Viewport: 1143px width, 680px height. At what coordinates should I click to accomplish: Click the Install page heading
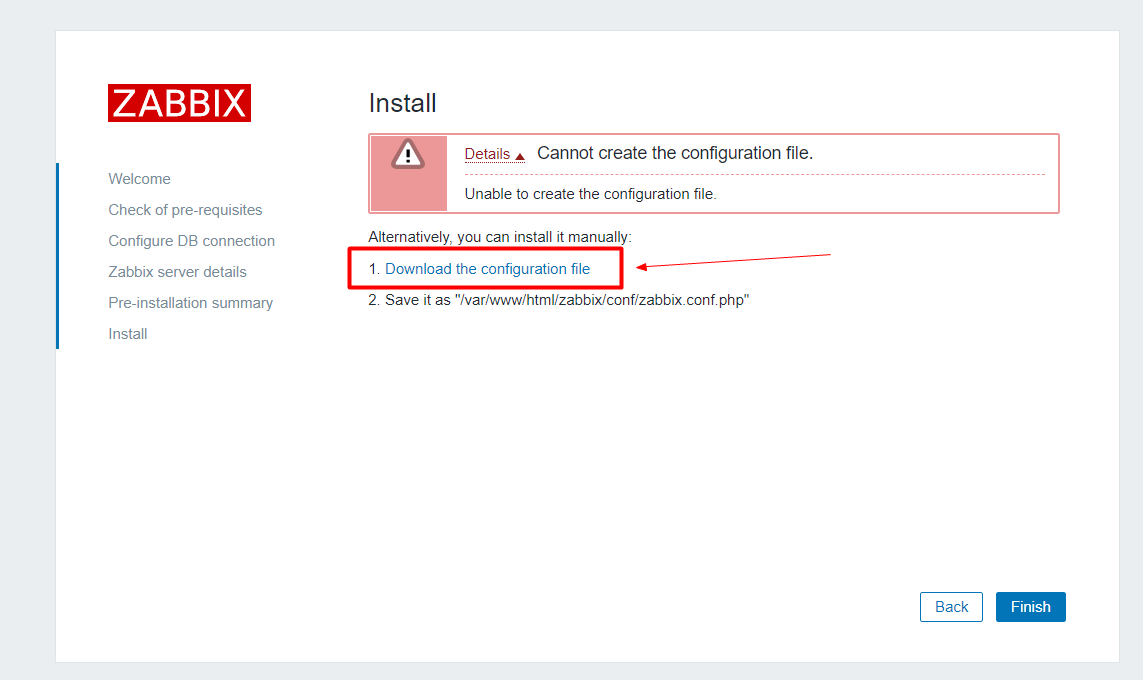[x=402, y=103]
